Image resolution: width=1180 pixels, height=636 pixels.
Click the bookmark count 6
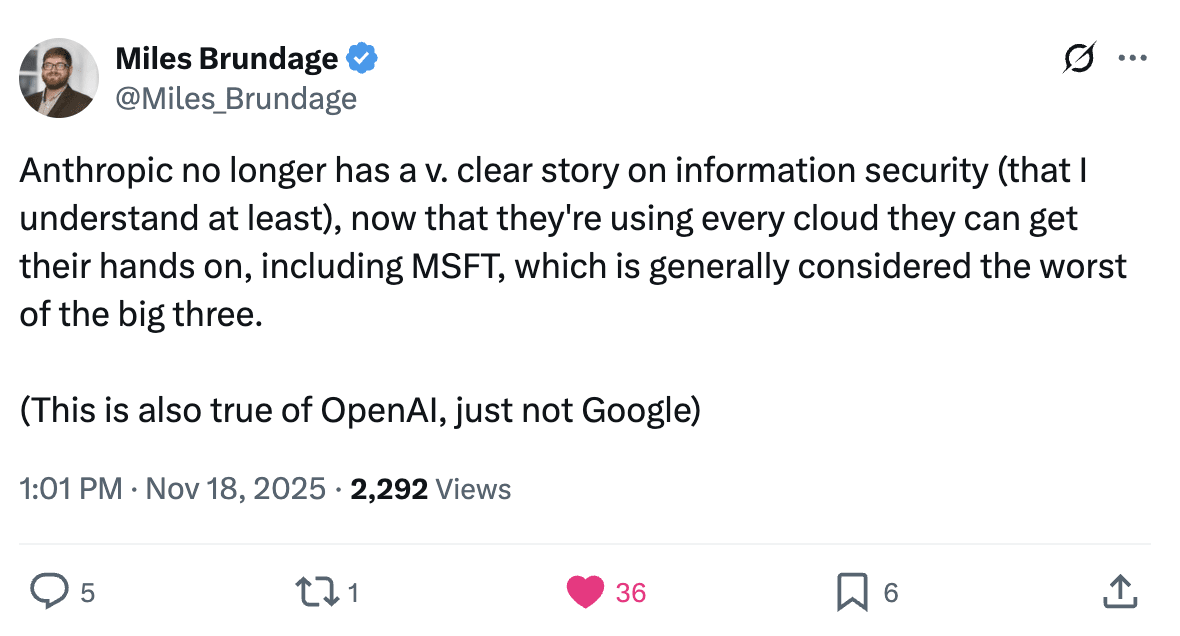pos(891,593)
